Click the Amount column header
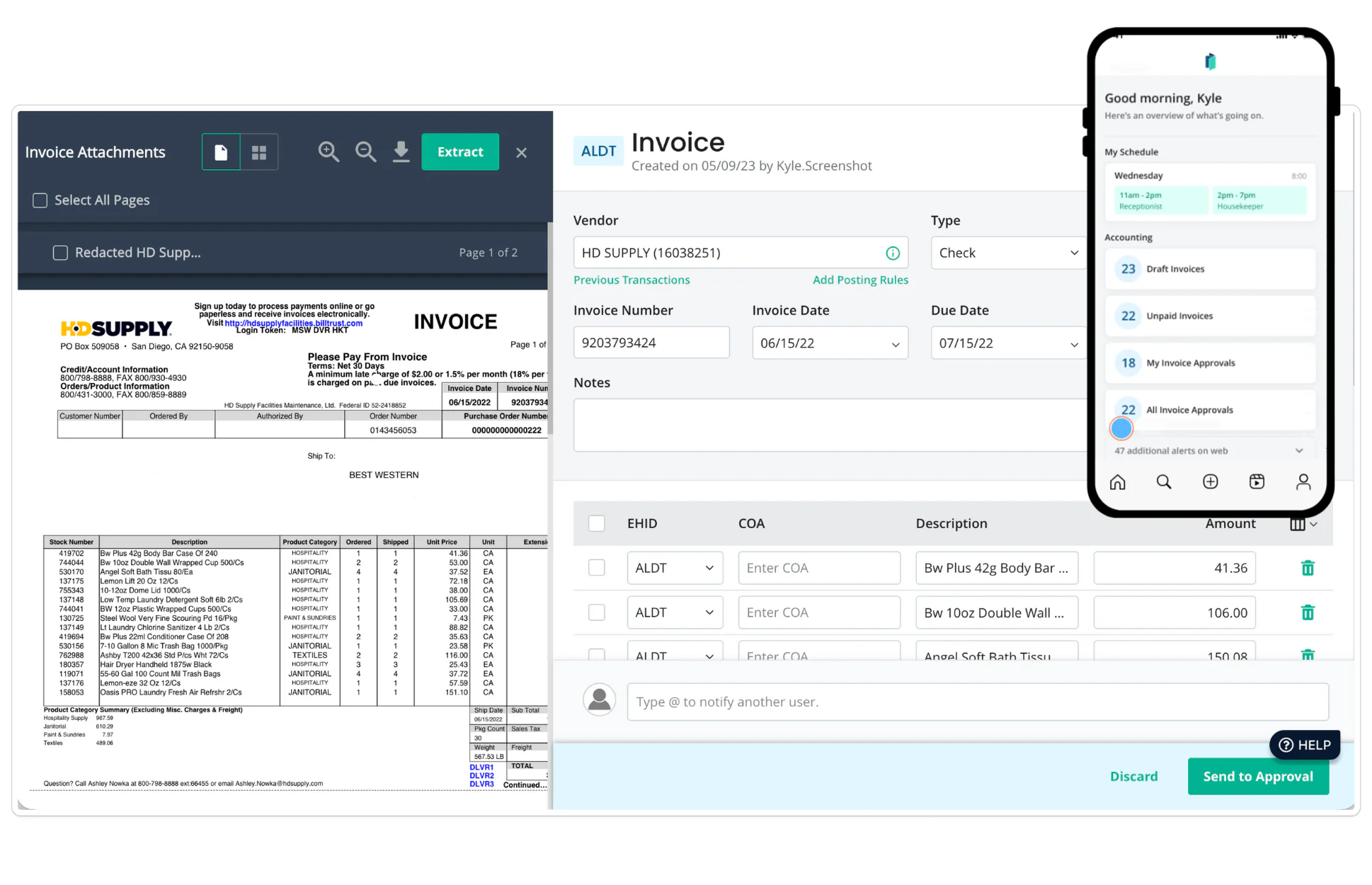The image size is (1372, 885). (x=1230, y=523)
